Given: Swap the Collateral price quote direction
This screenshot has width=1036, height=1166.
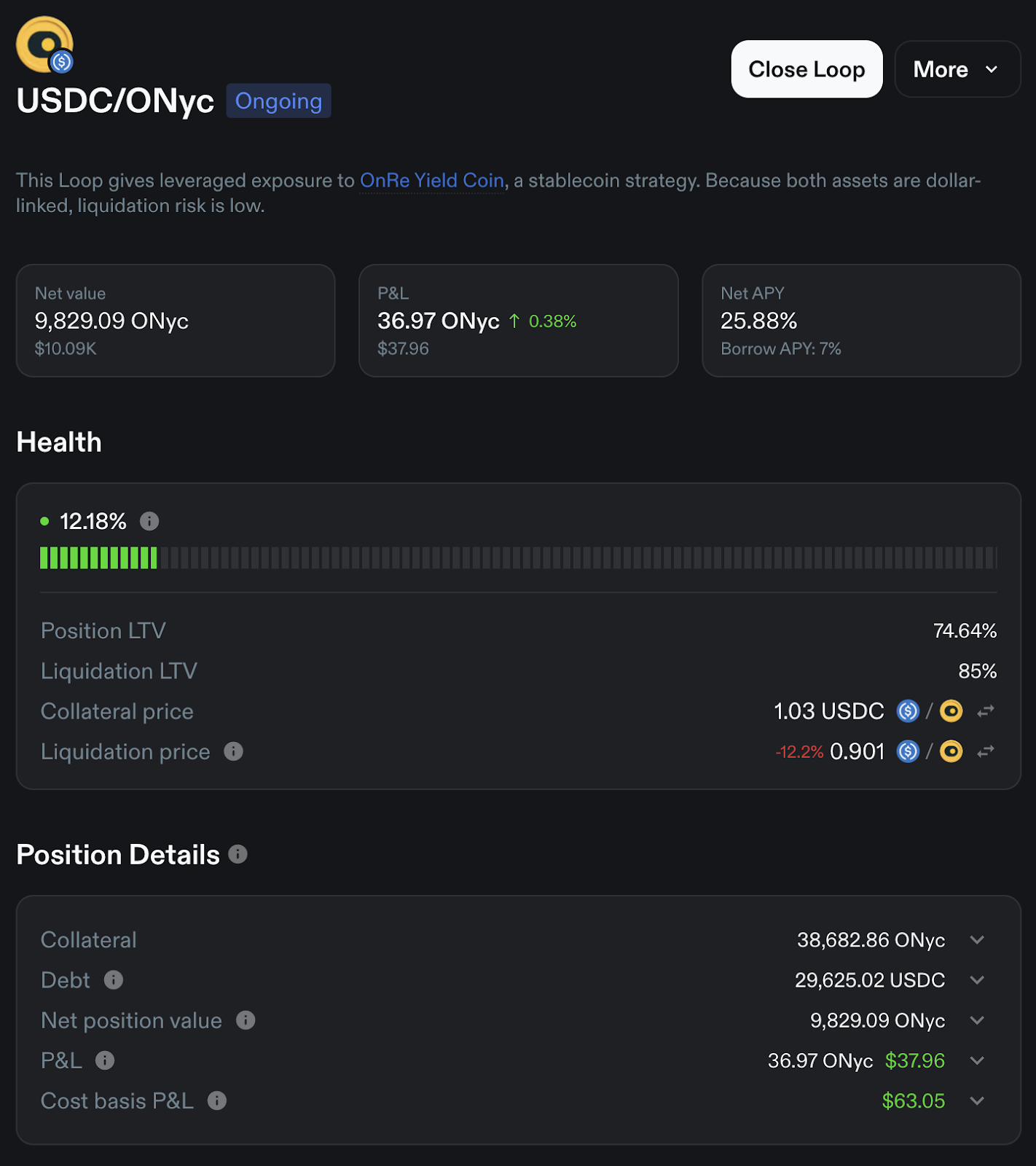Looking at the screenshot, I should tap(986, 711).
